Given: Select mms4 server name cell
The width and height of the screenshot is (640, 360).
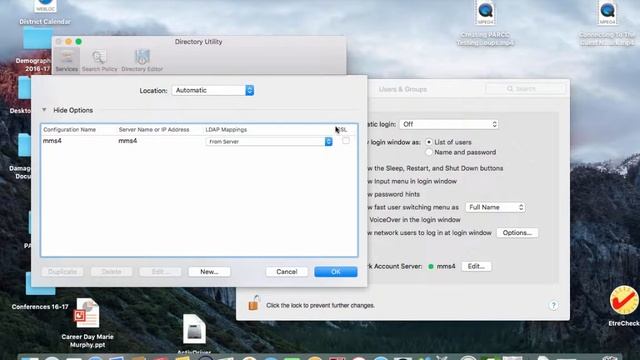Looking at the screenshot, I should coord(127,141).
